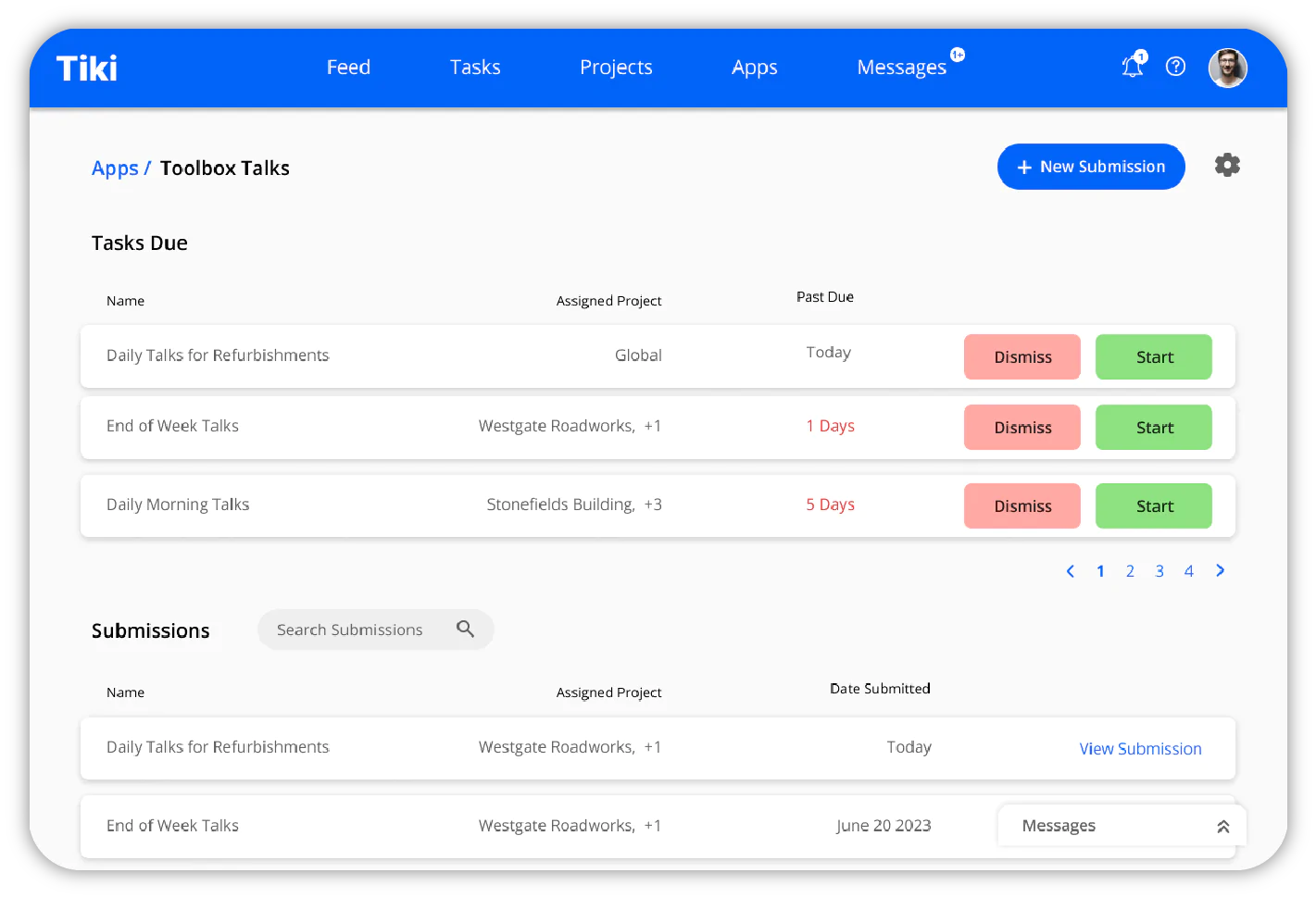
Task: Expand the Messages panel with double chevron
Action: tap(1222, 827)
